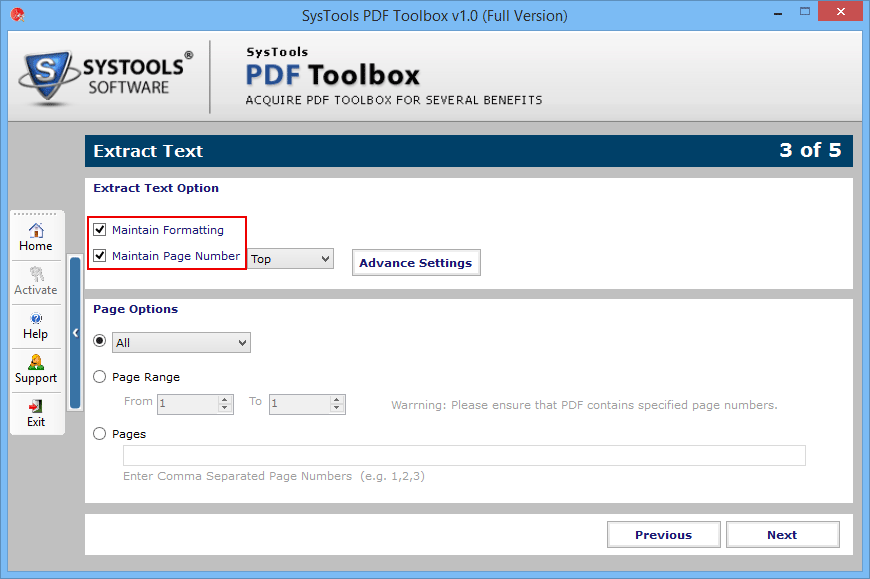Expand the All pages dropdown
Image resolution: width=870 pixels, height=579 pixels.
click(x=181, y=343)
